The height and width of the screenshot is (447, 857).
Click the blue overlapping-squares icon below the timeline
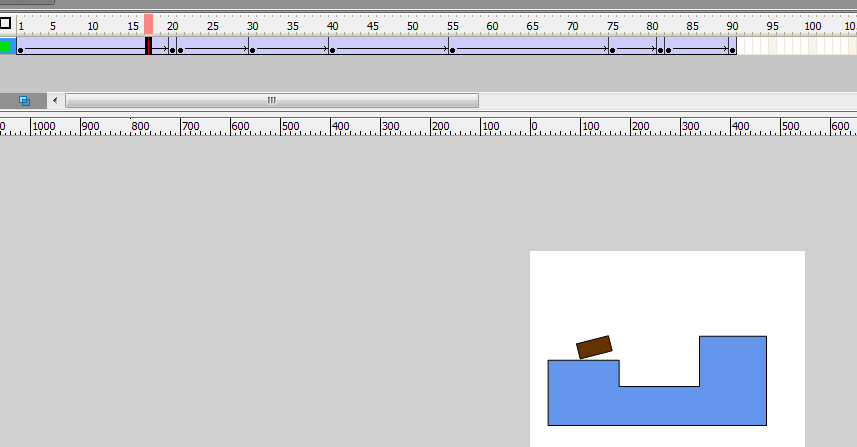24,101
